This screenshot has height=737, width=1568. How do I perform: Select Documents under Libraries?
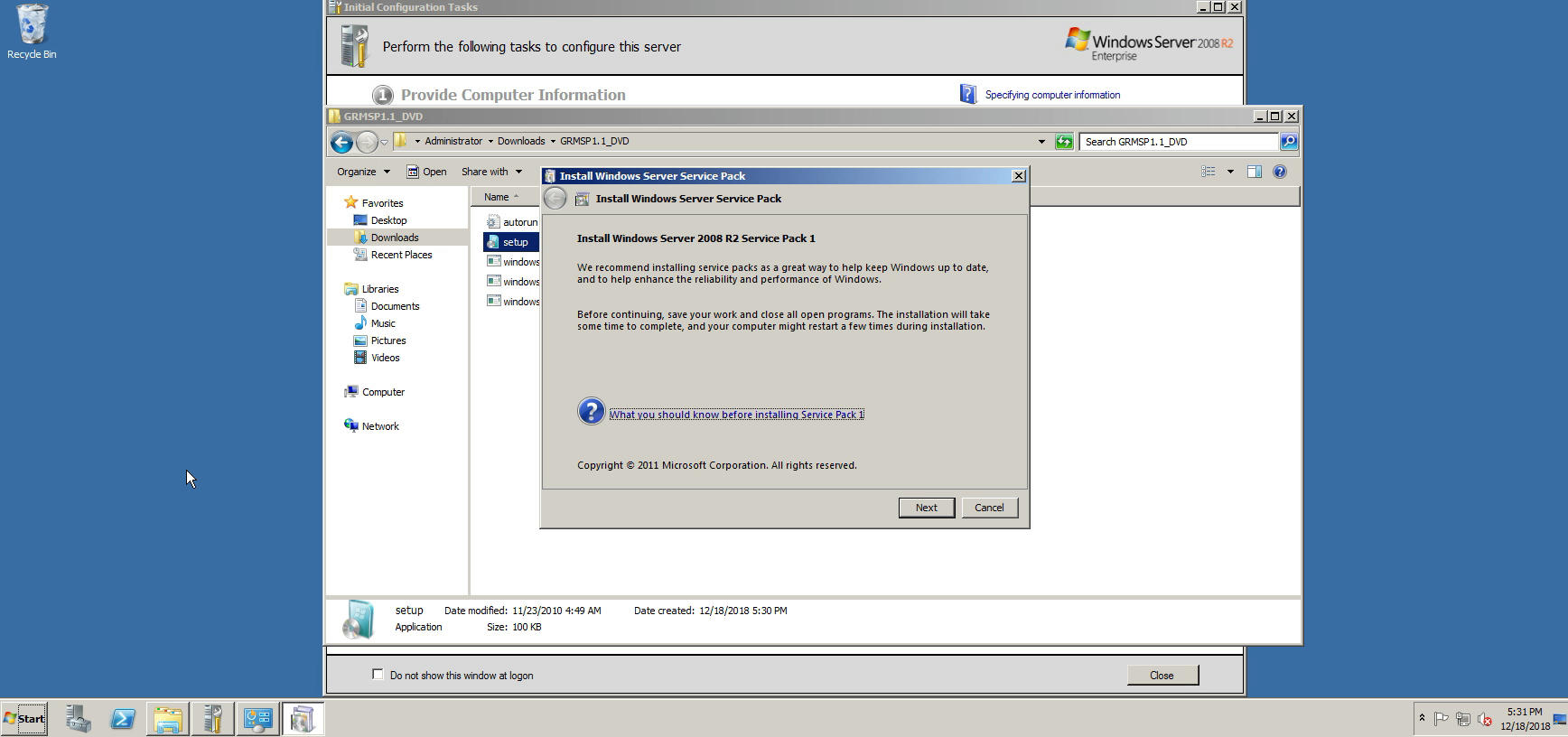(x=395, y=306)
